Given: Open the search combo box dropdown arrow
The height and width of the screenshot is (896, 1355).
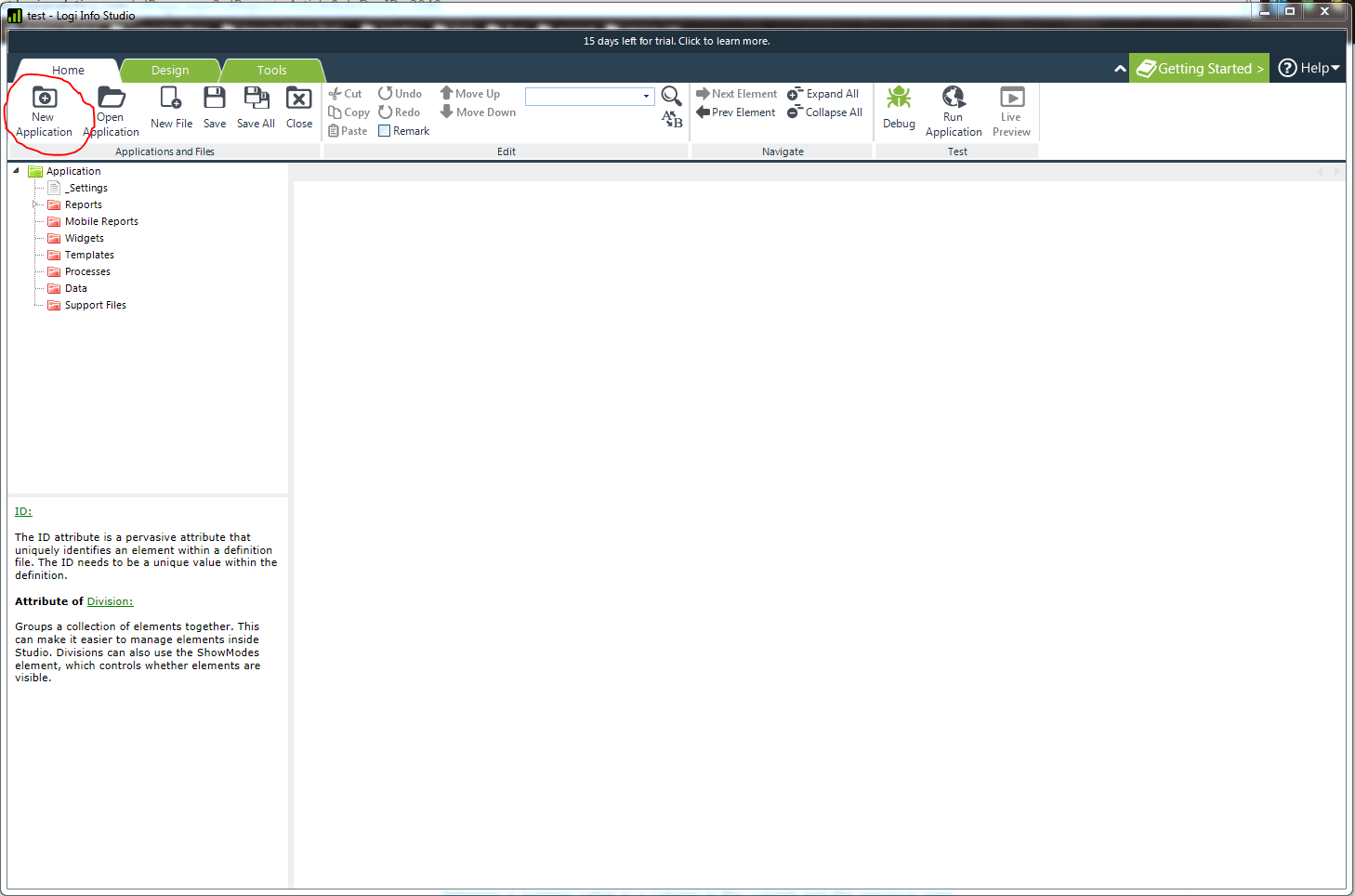Looking at the screenshot, I should [x=647, y=97].
